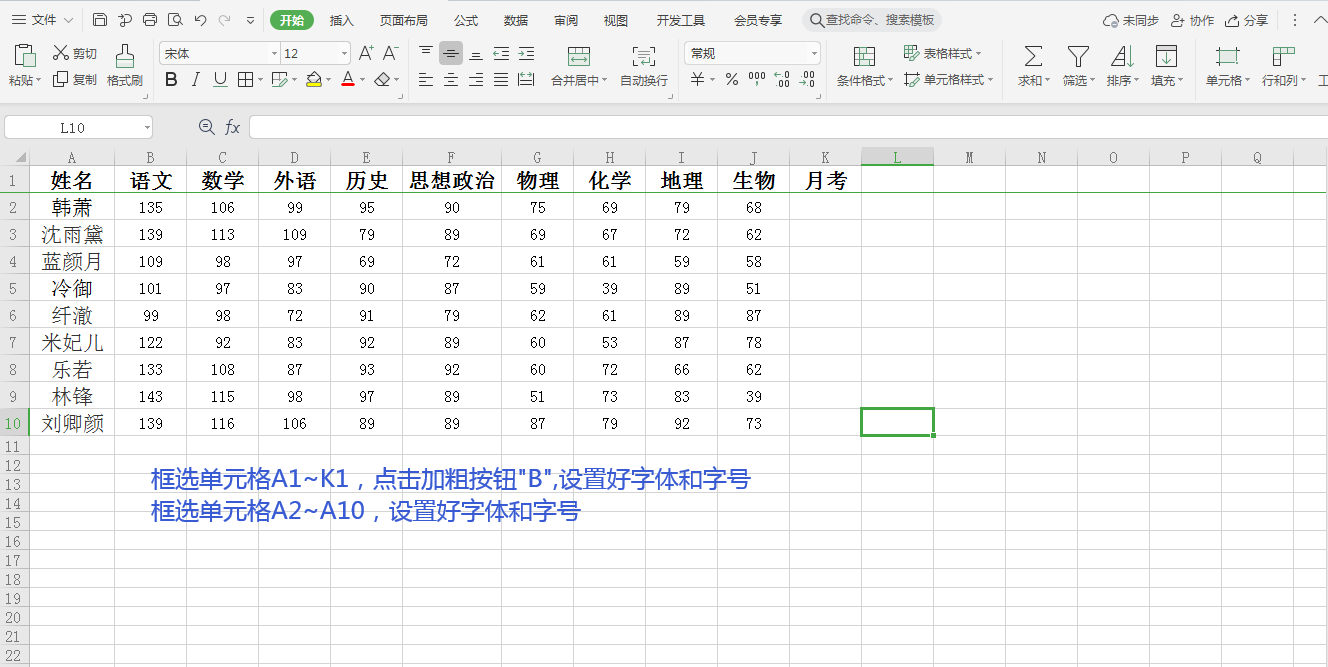1328x667 pixels.
Task: Click the search commands input box
Action: pyautogui.click(x=872, y=20)
